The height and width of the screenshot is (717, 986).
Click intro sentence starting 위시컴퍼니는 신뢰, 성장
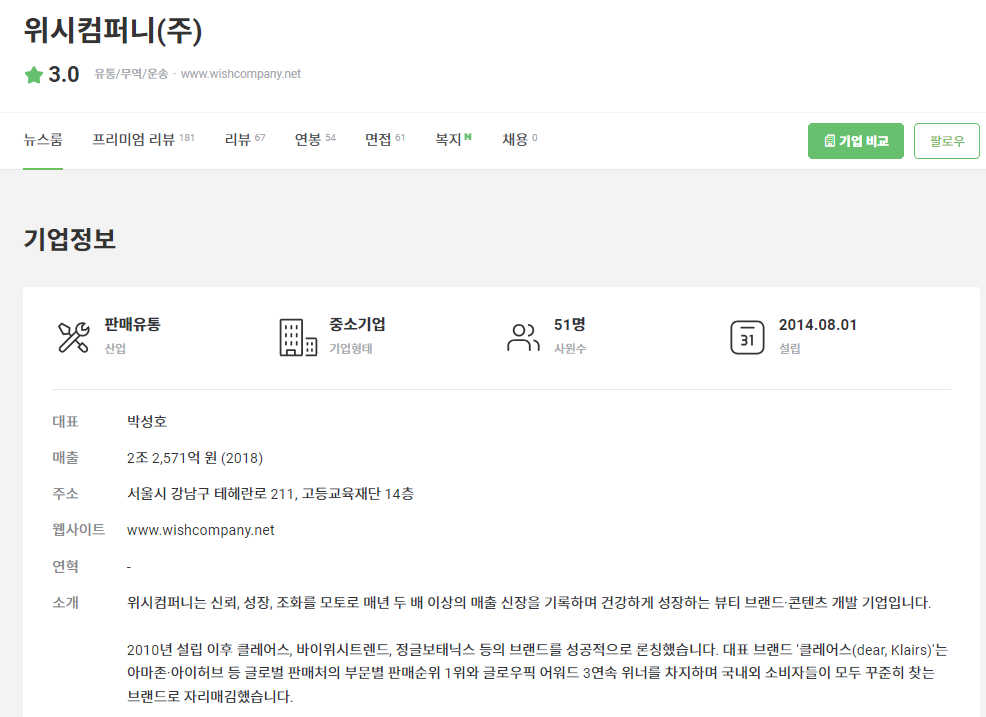529,603
